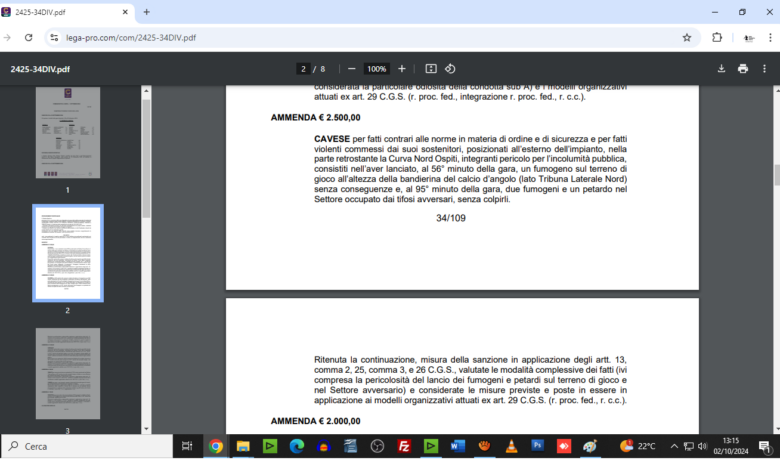
Task: Open Microsoft Word from the taskbar
Action: click(x=458, y=446)
